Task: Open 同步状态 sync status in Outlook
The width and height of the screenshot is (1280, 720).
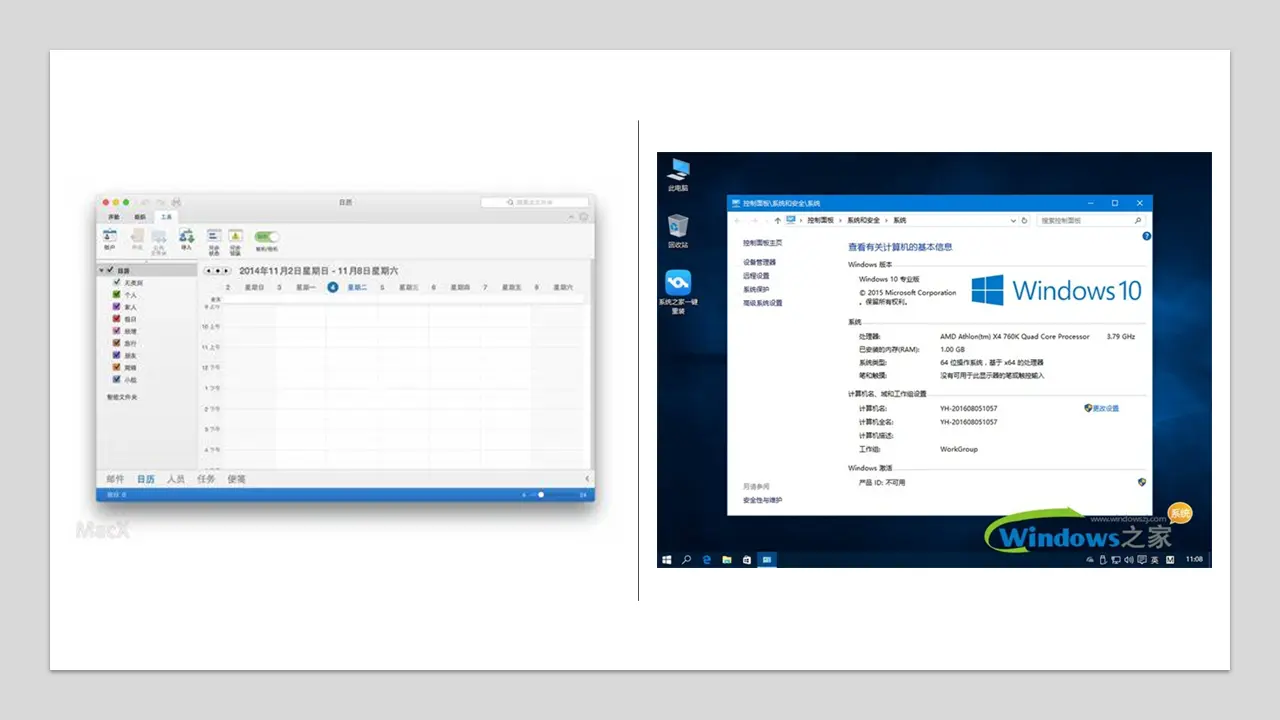Action: pyautogui.click(x=213, y=240)
